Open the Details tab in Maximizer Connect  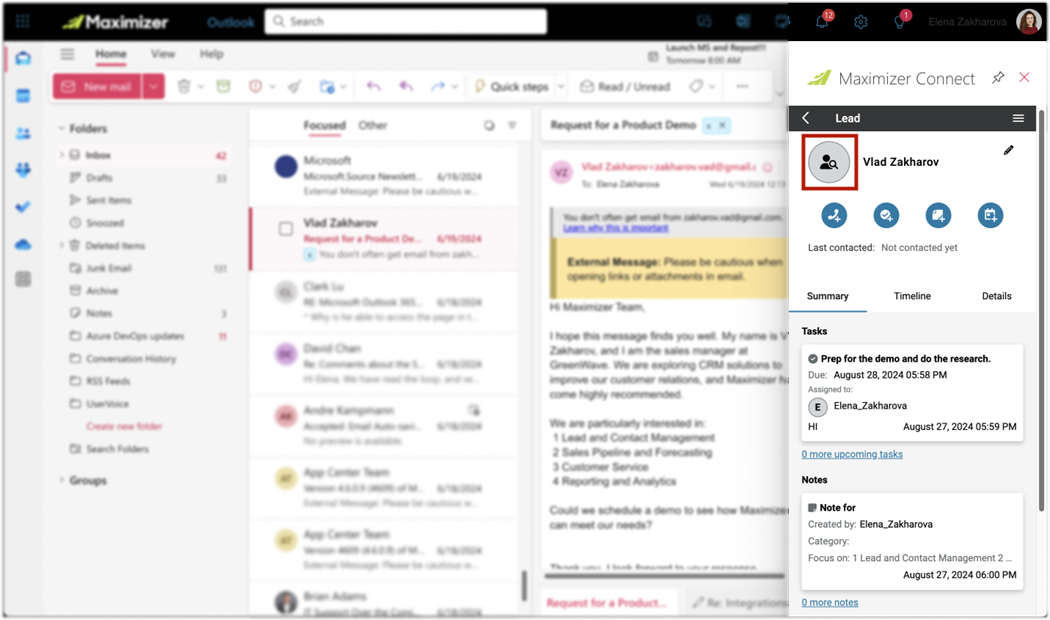point(996,296)
